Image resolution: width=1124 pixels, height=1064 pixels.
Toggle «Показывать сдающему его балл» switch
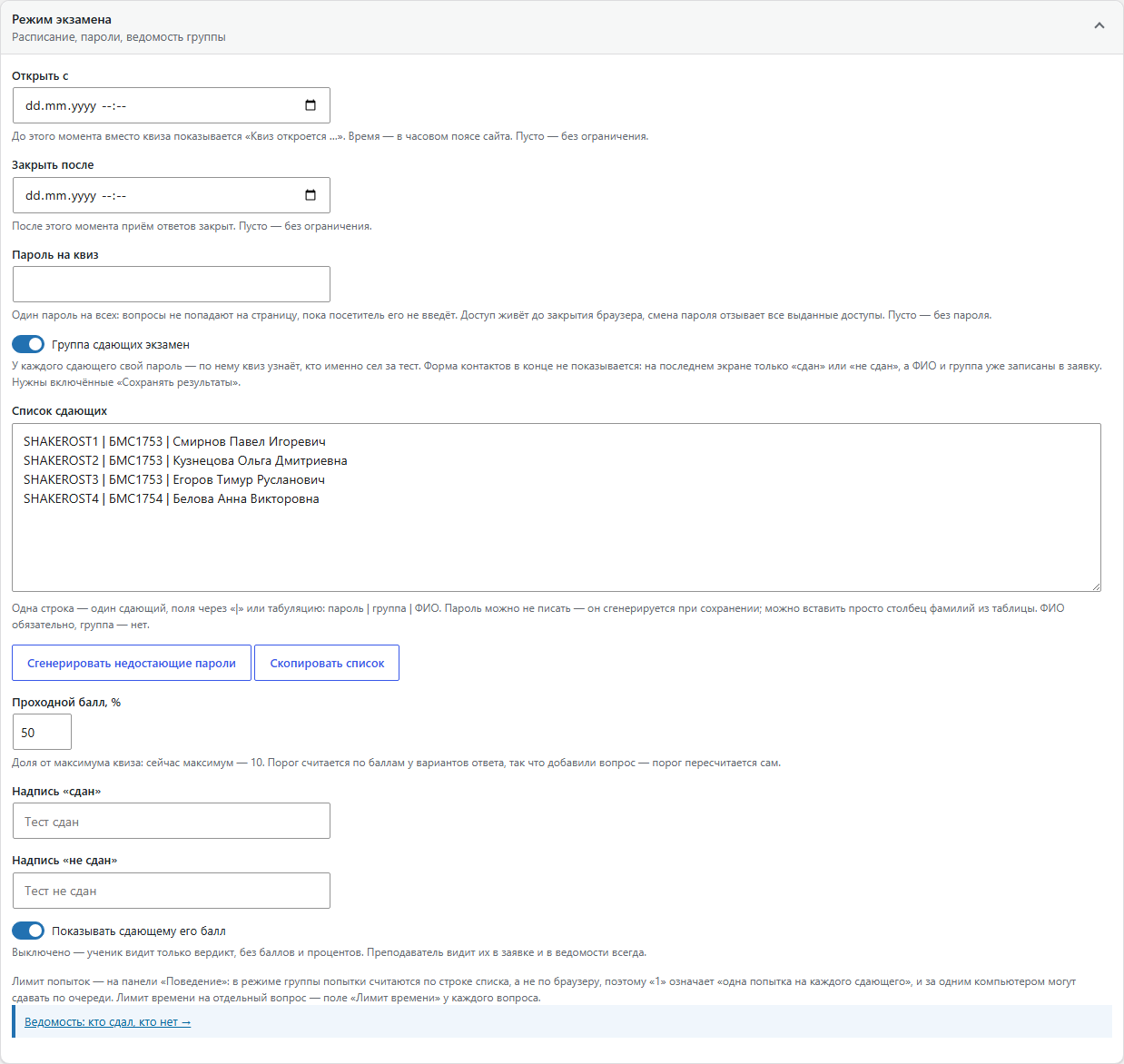(28, 931)
